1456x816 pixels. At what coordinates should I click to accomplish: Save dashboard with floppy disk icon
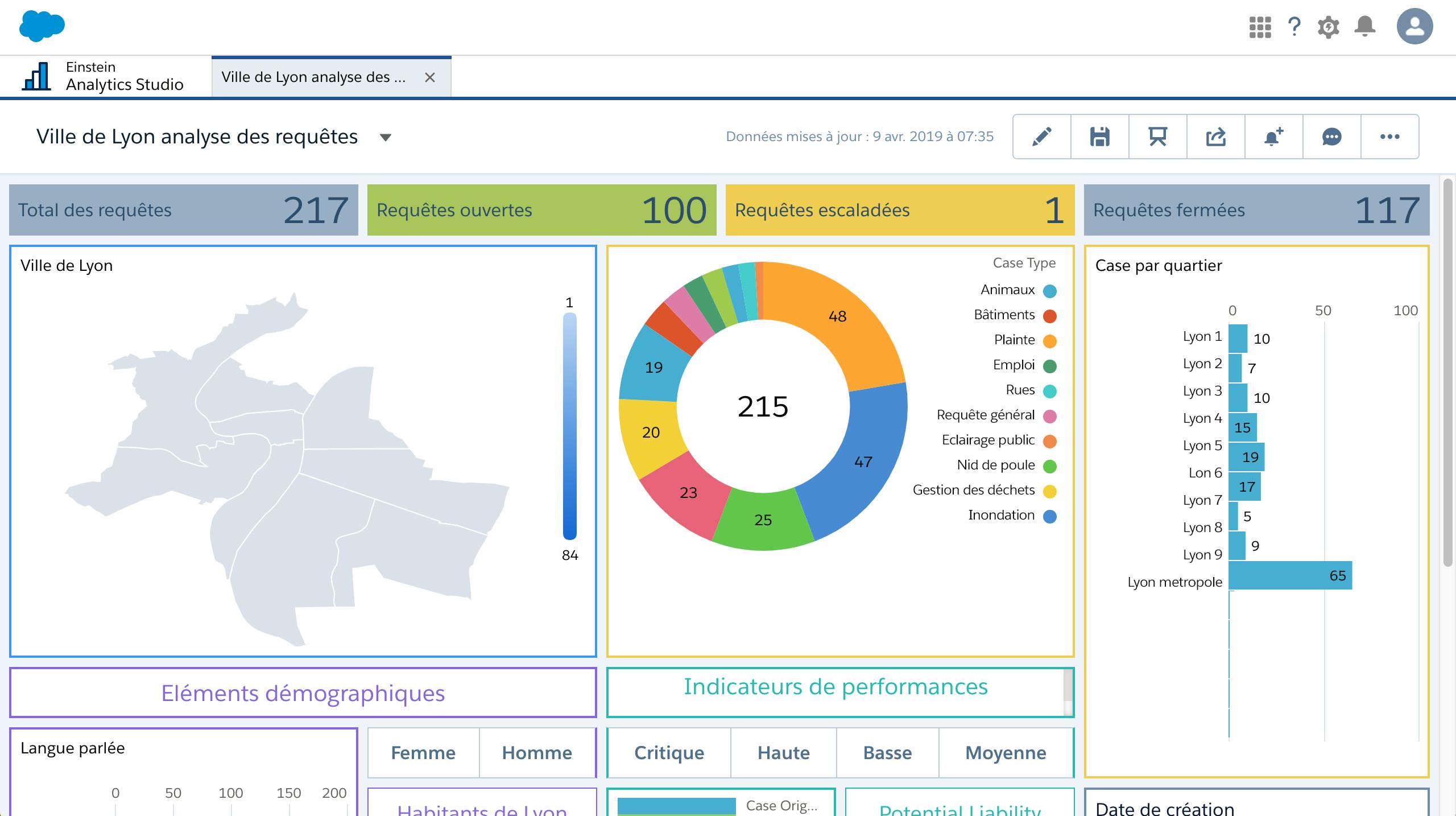tap(1099, 137)
